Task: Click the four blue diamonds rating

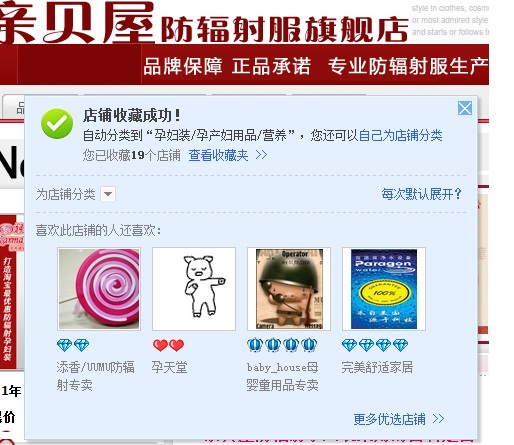Action: tap(375, 345)
